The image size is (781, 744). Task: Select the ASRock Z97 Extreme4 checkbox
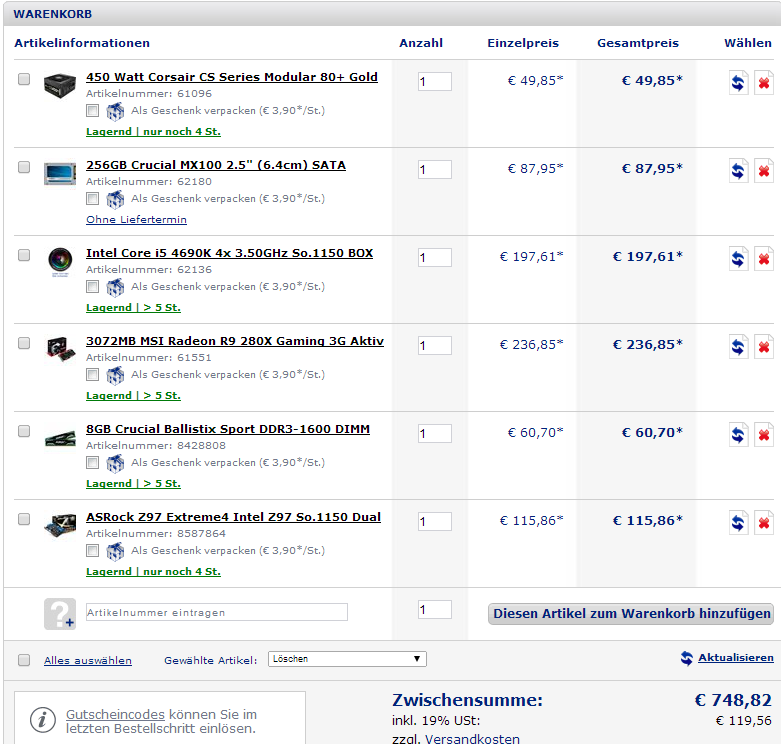point(24,519)
